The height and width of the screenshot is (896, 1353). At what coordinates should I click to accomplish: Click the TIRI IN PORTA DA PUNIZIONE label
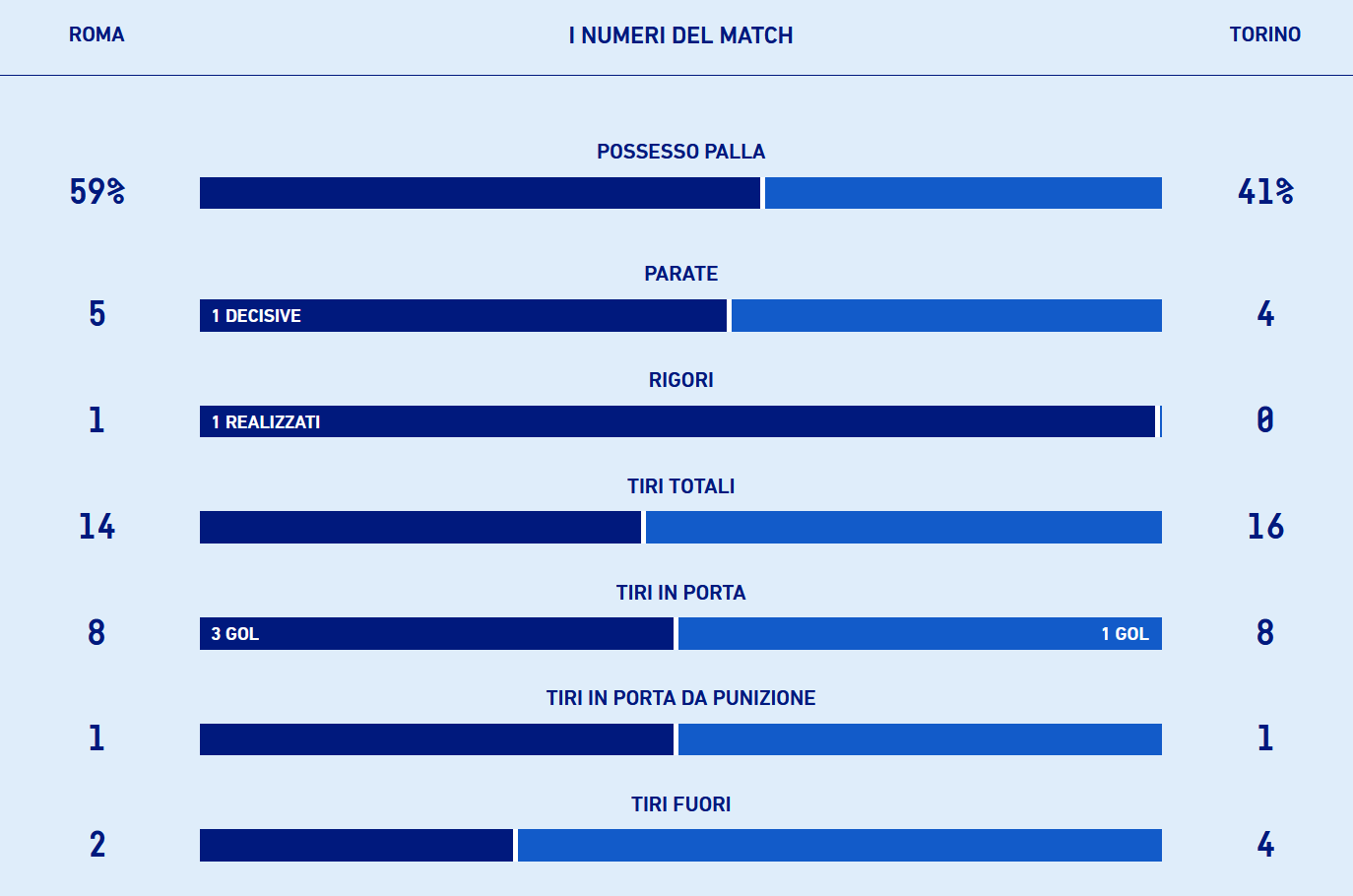[x=680, y=698]
